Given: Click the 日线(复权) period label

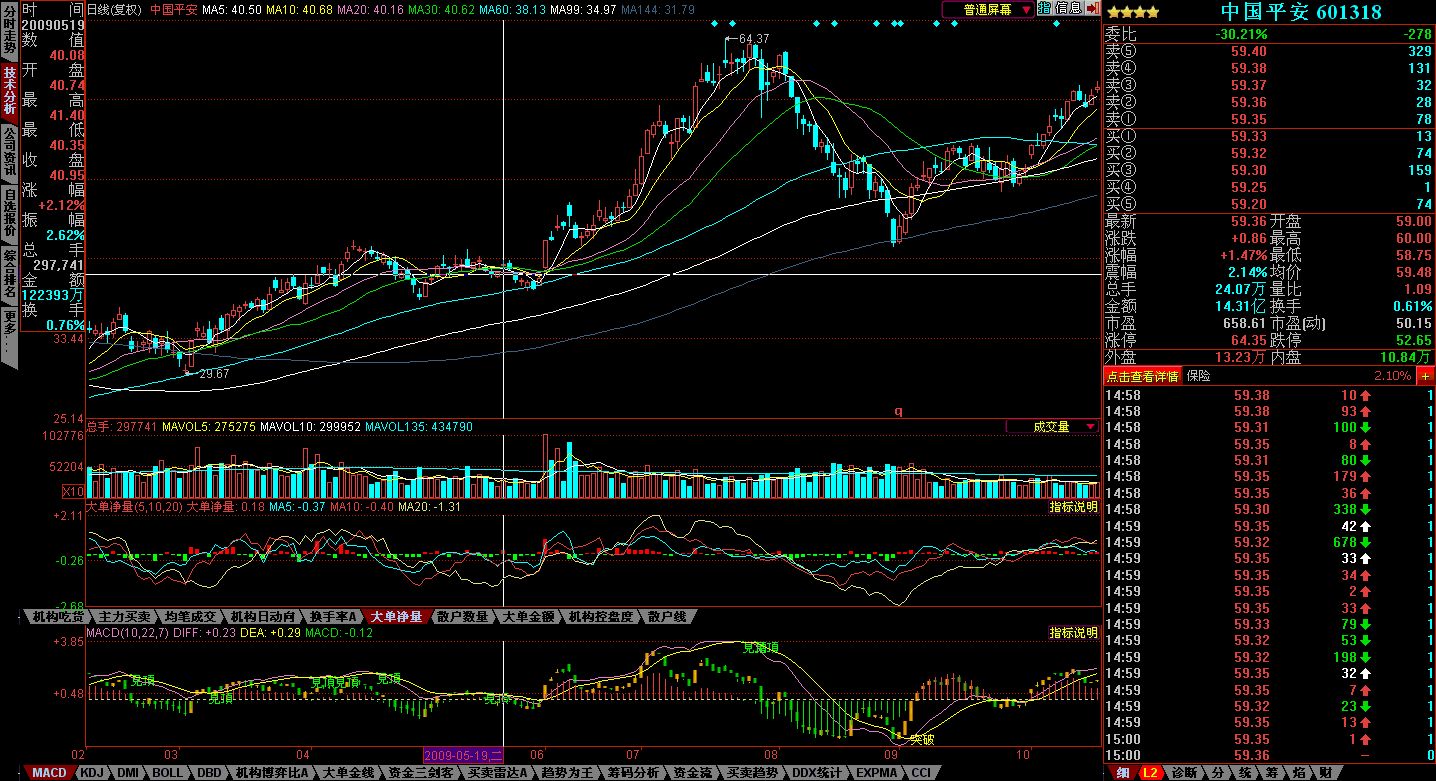Looking at the screenshot, I should tap(114, 9).
